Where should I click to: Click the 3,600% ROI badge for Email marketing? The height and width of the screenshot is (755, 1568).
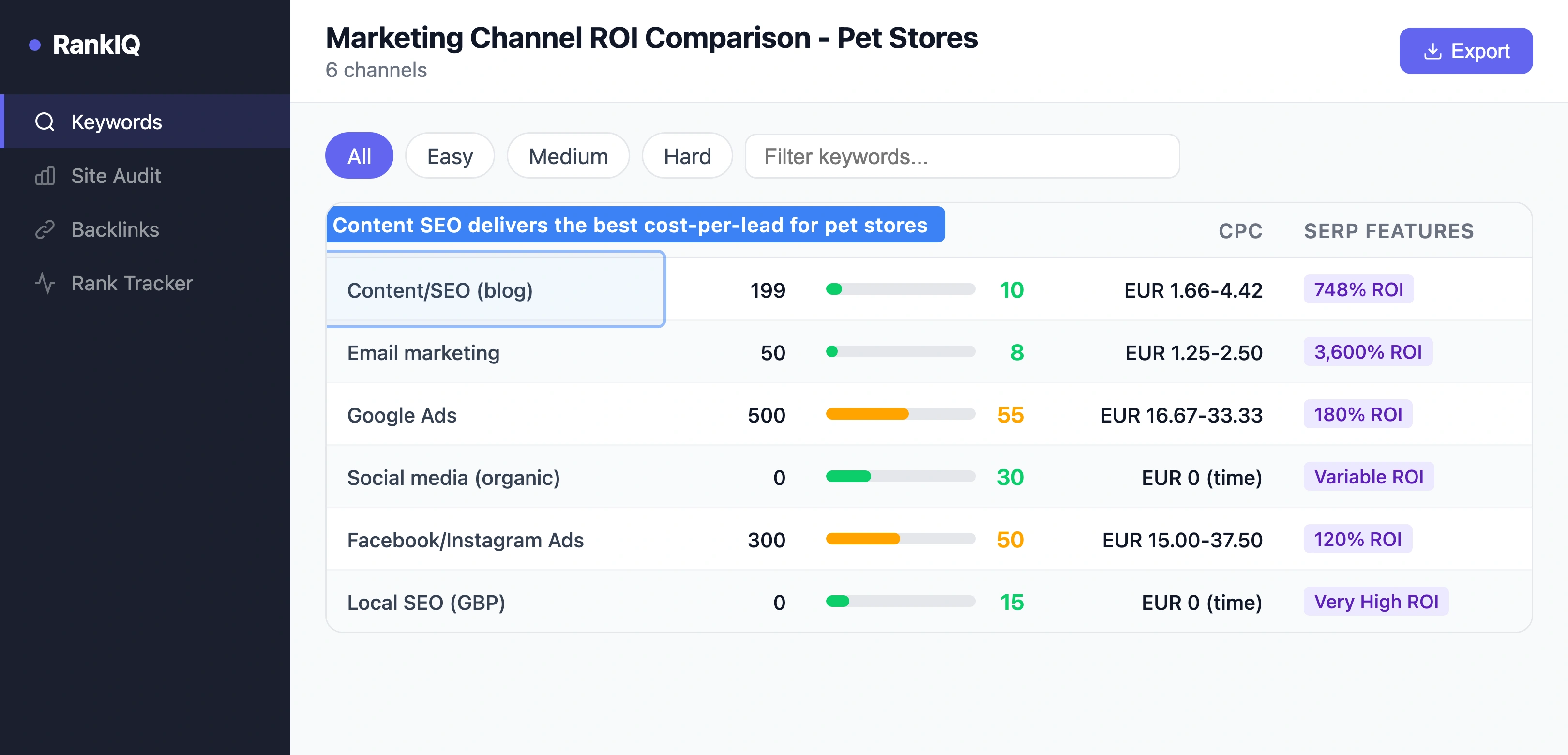(1368, 352)
